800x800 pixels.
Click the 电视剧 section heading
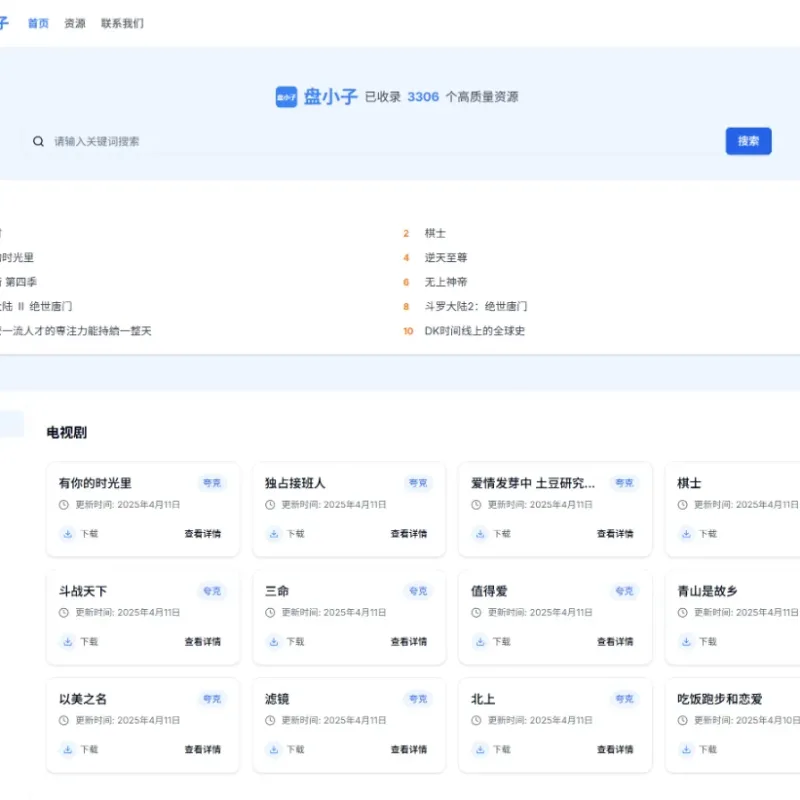point(67,433)
